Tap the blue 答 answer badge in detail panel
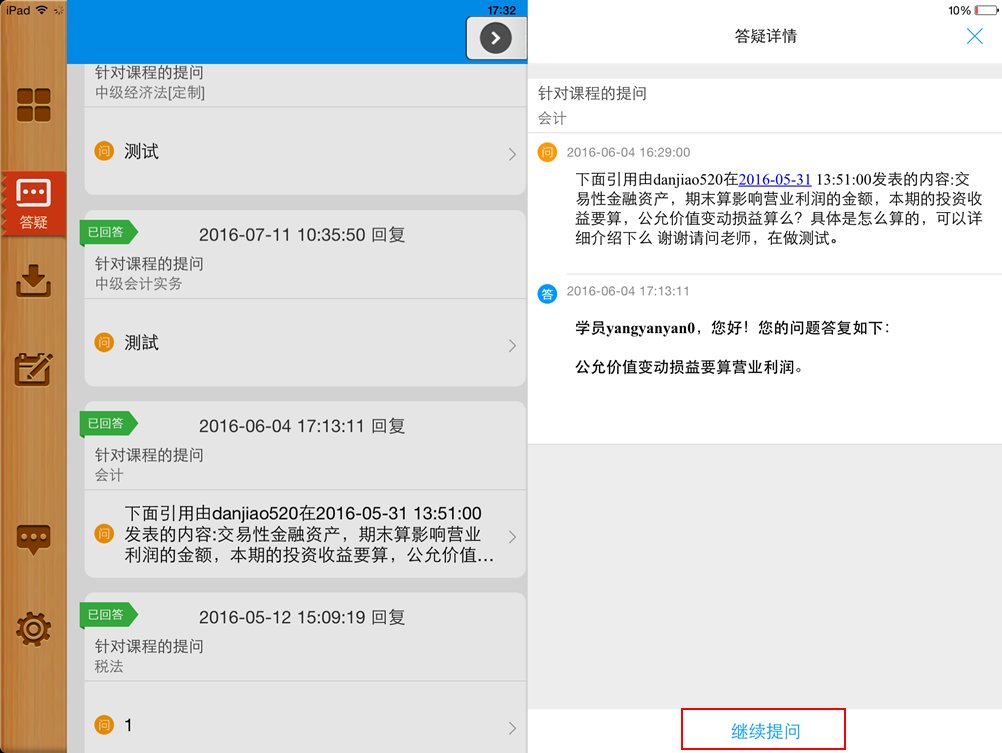The height and width of the screenshot is (753, 1002). pyautogui.click(x=547, y=294)
